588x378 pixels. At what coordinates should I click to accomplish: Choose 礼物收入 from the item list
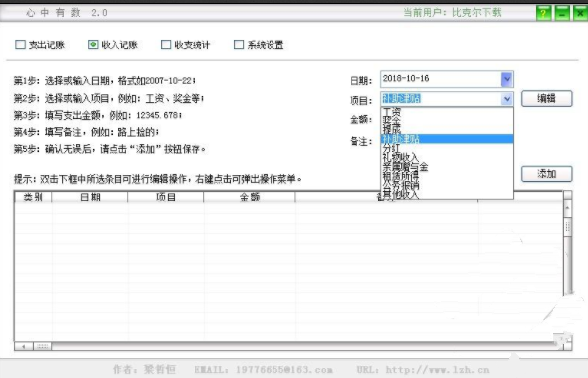(x=447, y=157)
